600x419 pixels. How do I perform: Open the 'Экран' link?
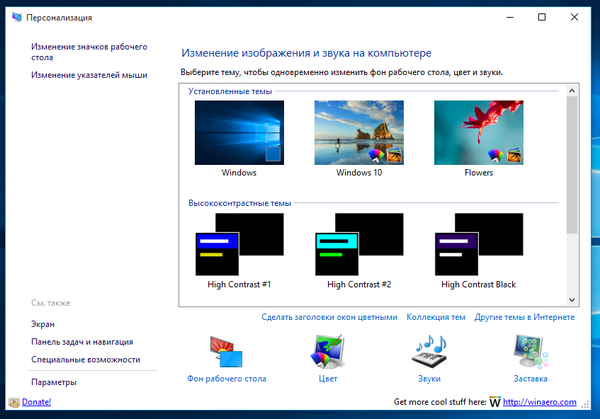click(43, 324)
